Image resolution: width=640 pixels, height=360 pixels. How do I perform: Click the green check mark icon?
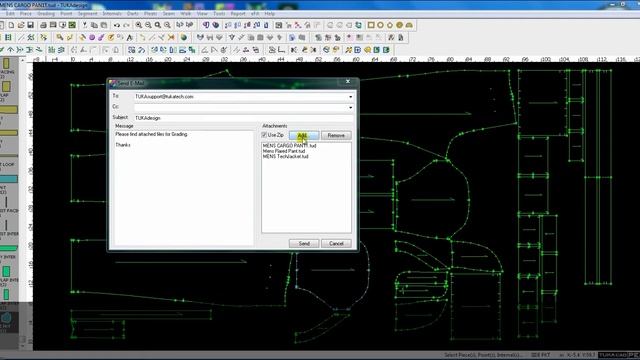[x=2, y=50]
